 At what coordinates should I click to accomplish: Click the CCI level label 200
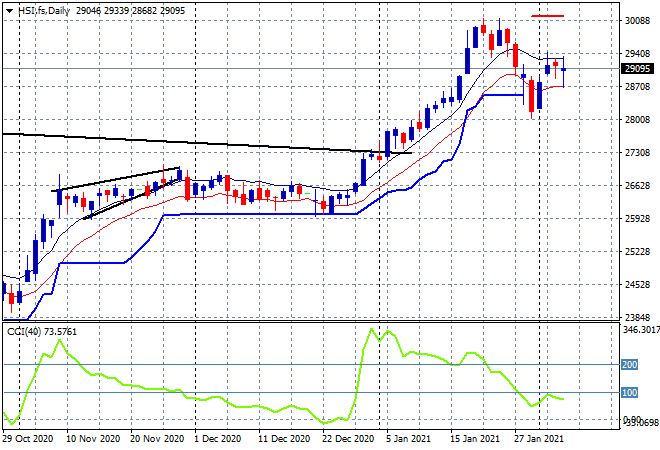click(629, 365)
